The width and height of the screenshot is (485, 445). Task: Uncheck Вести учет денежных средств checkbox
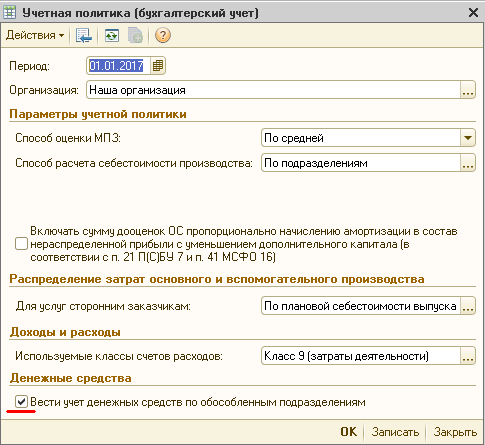click(21, 402)
